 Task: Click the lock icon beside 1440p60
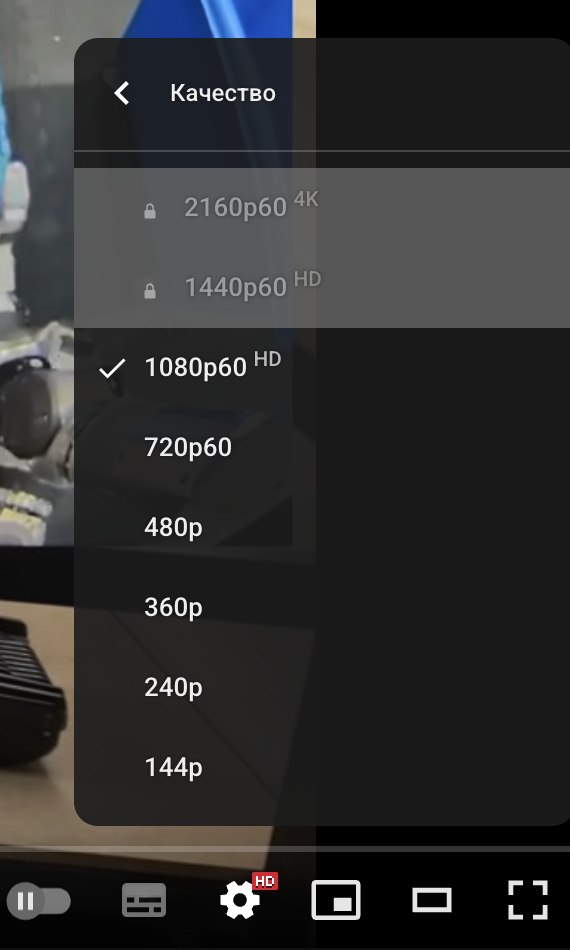click(x=150, y=291)
